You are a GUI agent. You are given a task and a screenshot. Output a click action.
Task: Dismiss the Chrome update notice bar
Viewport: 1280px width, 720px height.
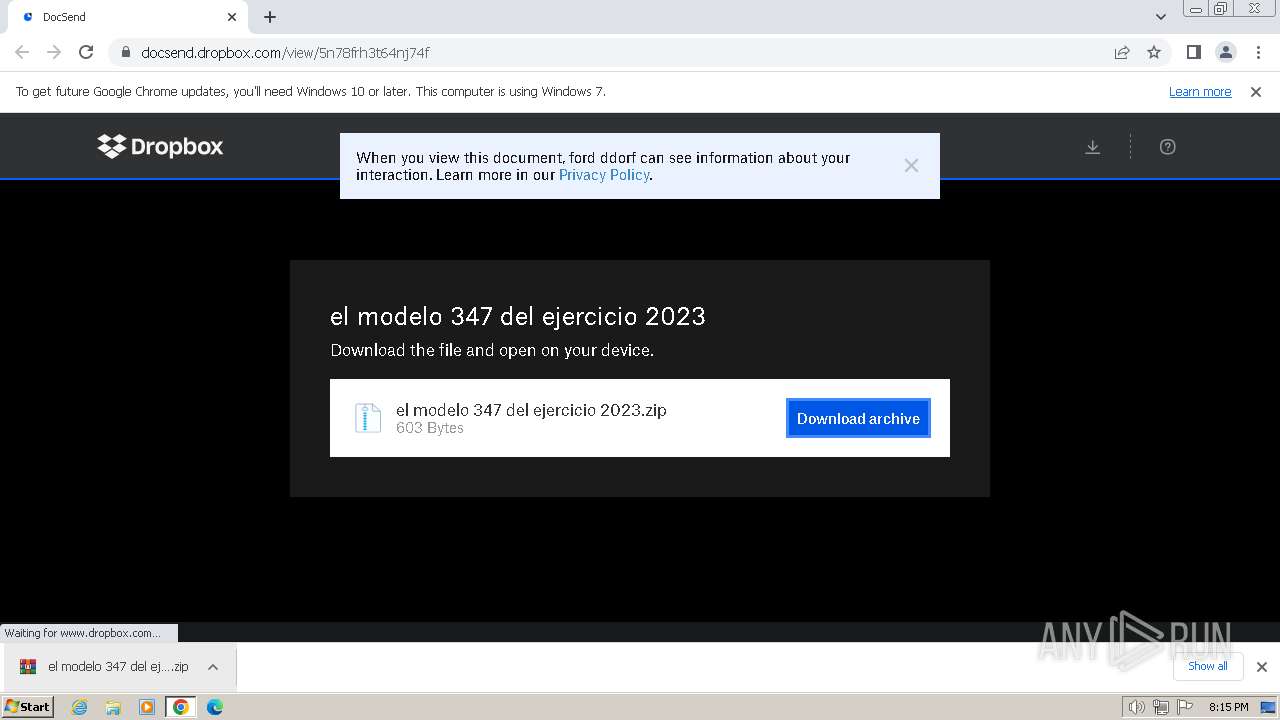click(x=1256, y=92)
